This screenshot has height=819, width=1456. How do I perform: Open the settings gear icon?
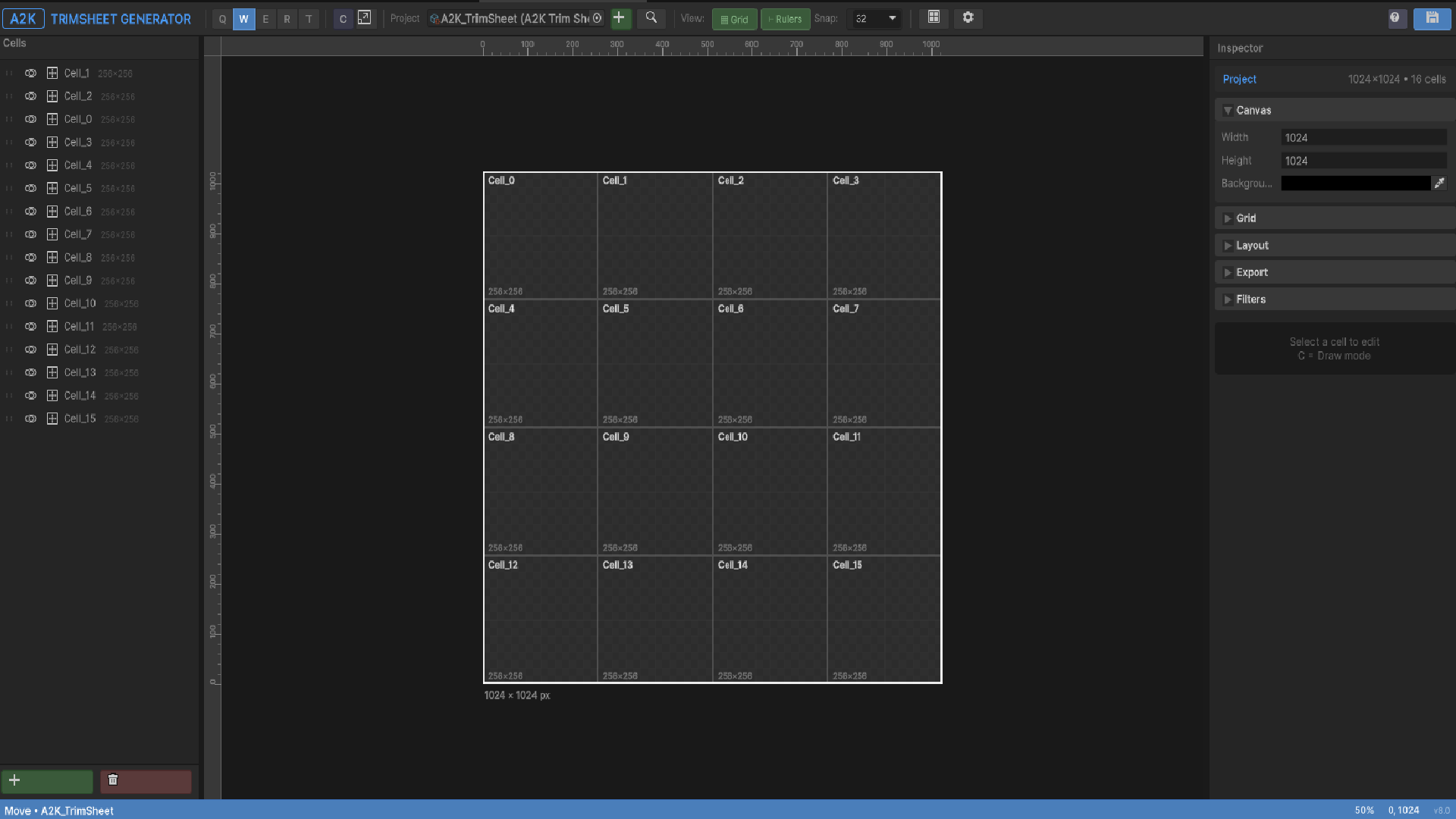968,18
